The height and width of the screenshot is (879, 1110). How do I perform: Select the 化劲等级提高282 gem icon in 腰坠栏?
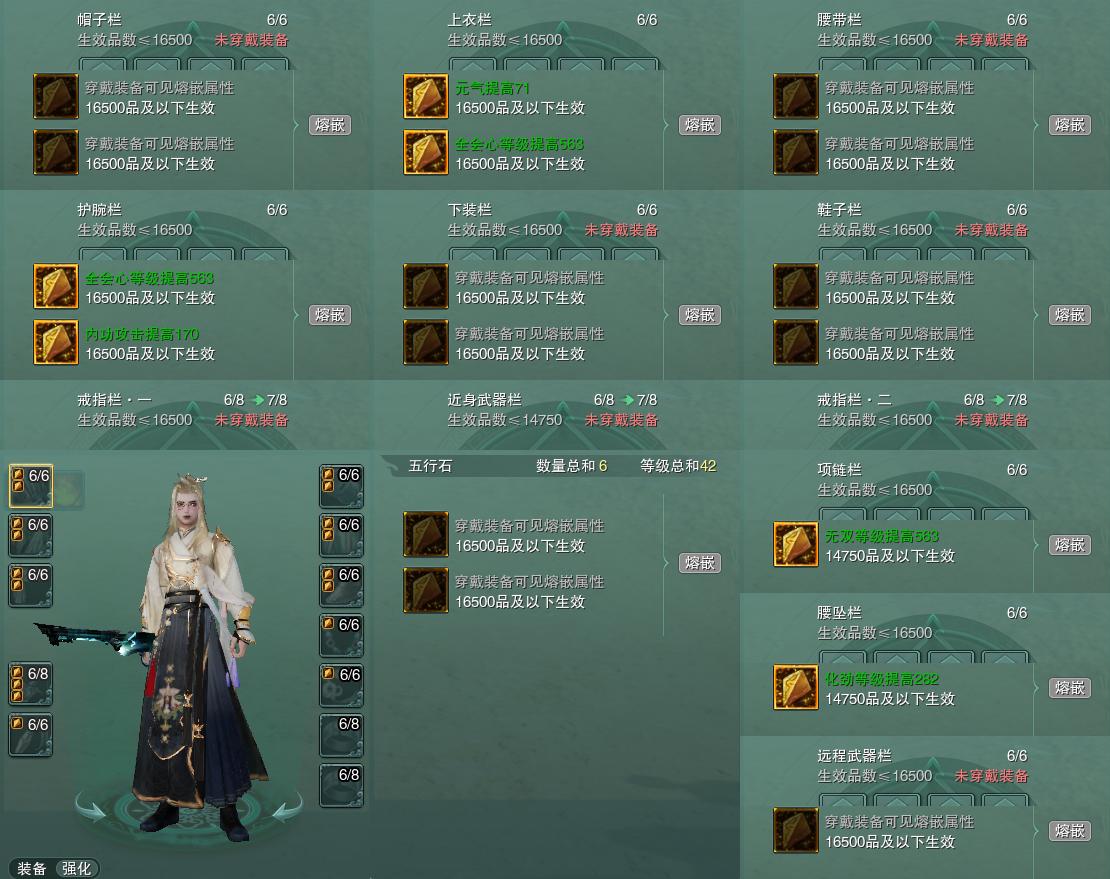pyautogui.click(x=796, y=687)
